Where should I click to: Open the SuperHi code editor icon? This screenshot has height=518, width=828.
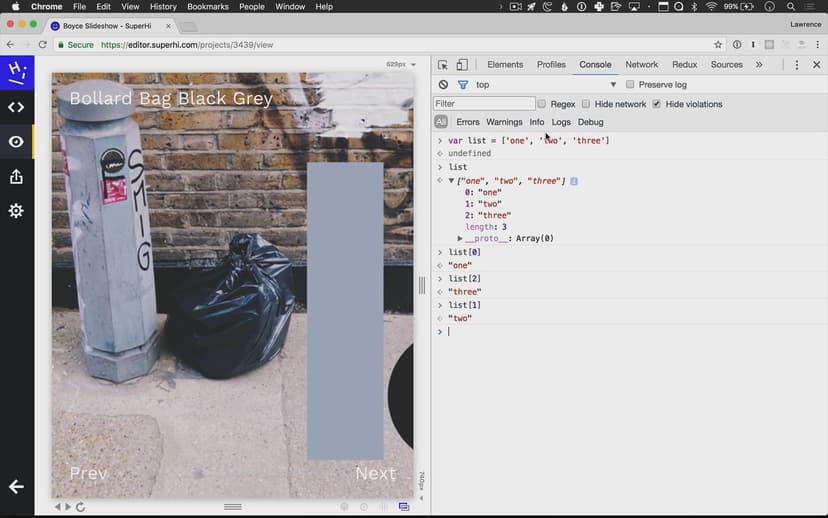tap(16, 107)
